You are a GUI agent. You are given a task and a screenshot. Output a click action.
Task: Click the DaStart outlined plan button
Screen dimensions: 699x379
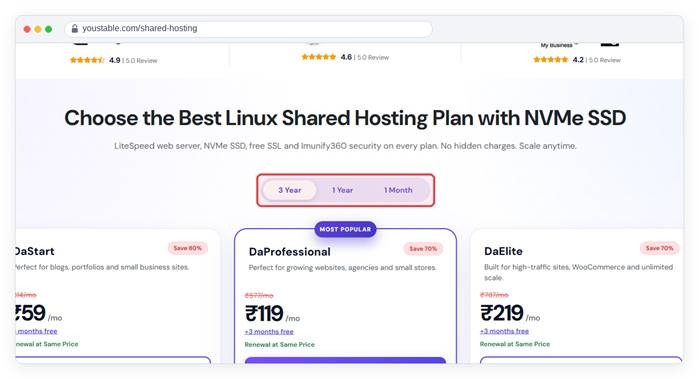coord(113,360)
